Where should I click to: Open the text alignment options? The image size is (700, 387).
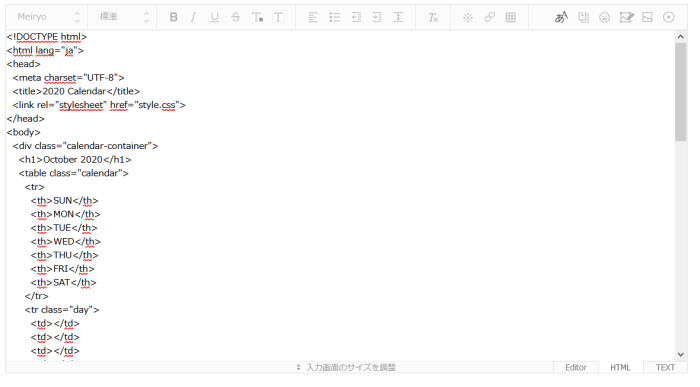click(x=313, y=17)
